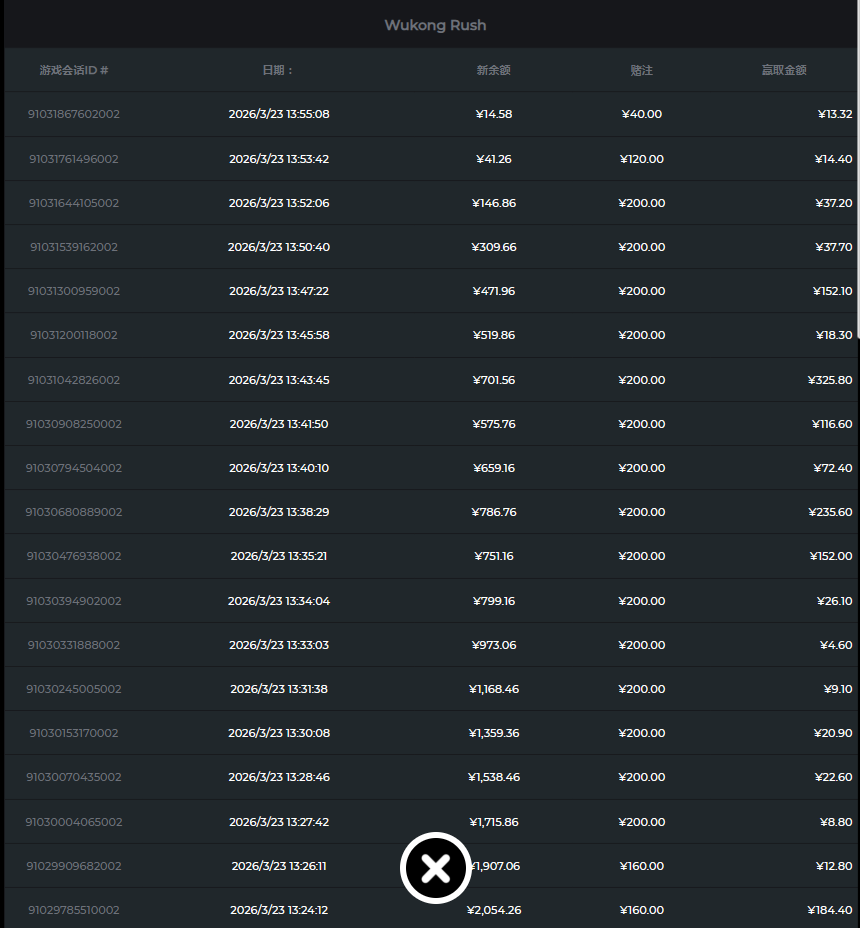Select session 91031644105002 entry
The height and width of the screenshot is (928, 860).
tap(74, 203)
